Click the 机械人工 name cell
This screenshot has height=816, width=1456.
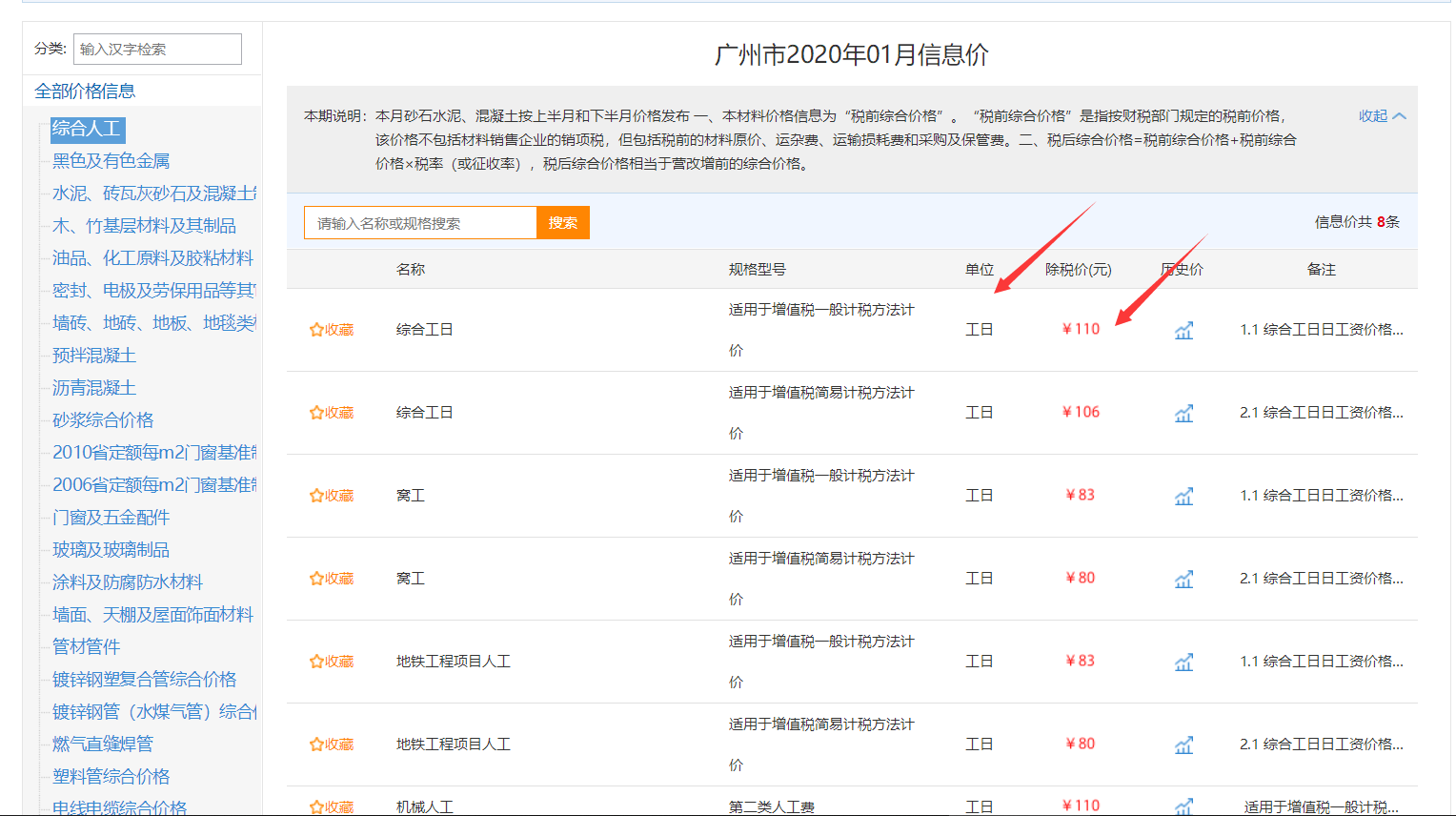[x=425, y=806]
